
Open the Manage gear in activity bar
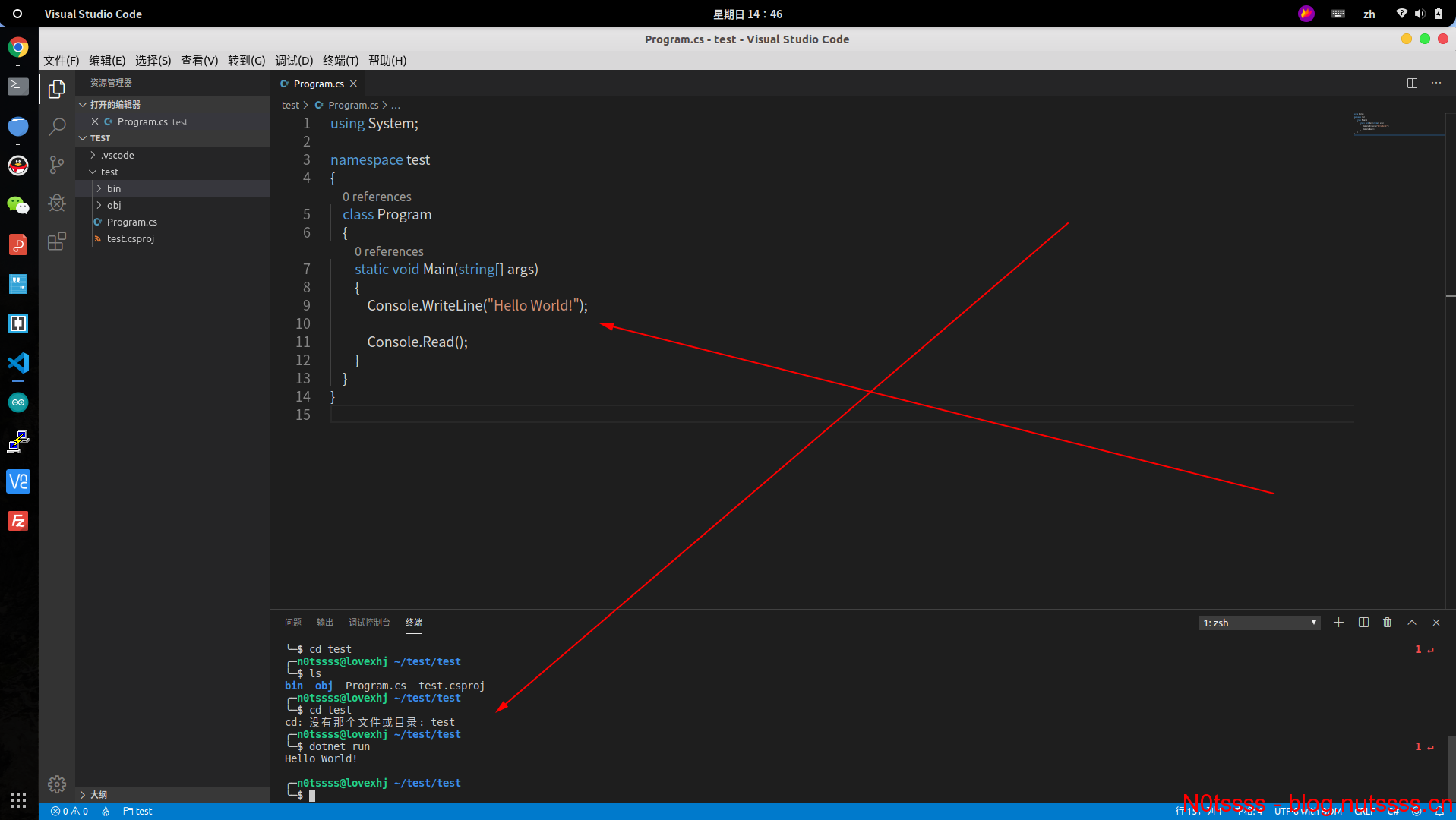tap(57, 784)
